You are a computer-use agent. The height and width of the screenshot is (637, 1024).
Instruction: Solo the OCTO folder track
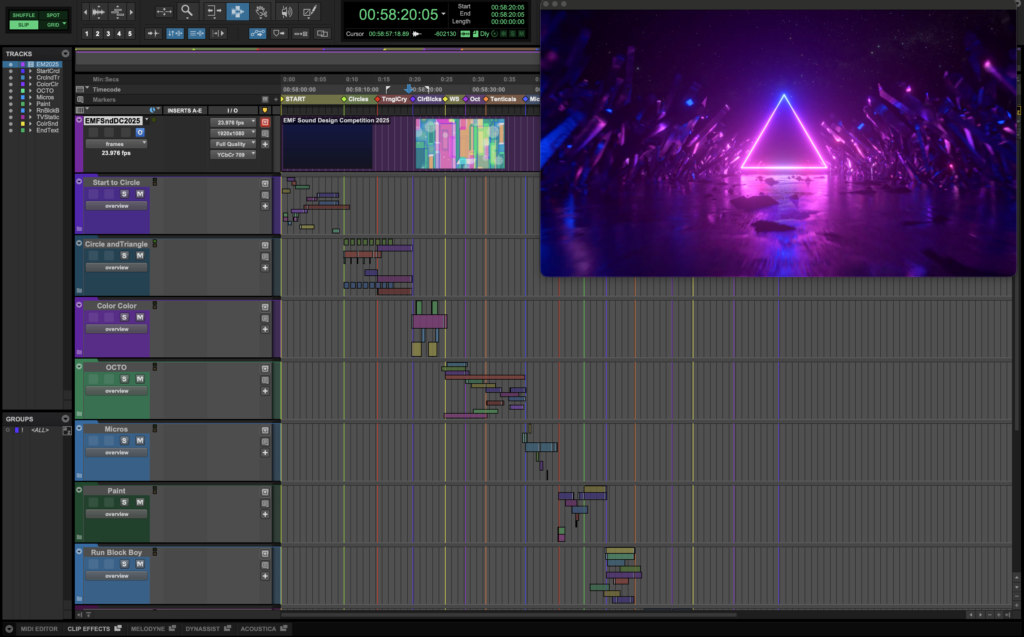tap(124, 379)
